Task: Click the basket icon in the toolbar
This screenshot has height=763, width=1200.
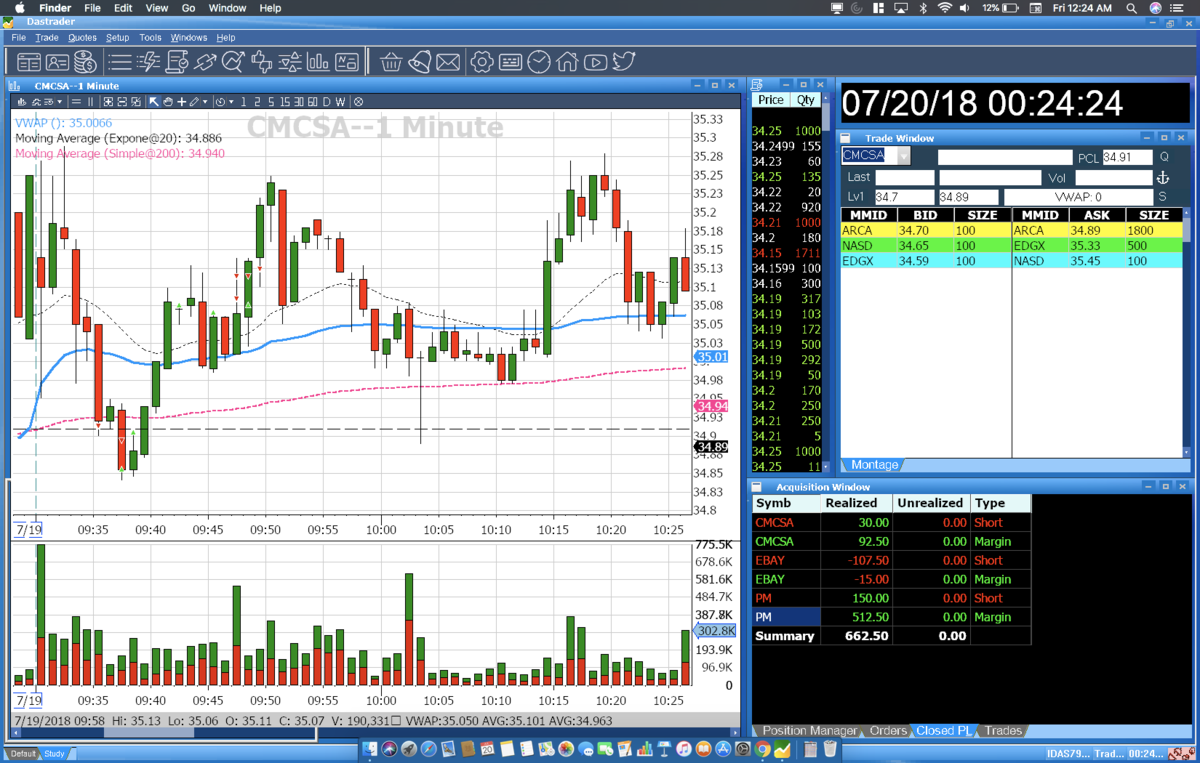Action: pos(391,62)
